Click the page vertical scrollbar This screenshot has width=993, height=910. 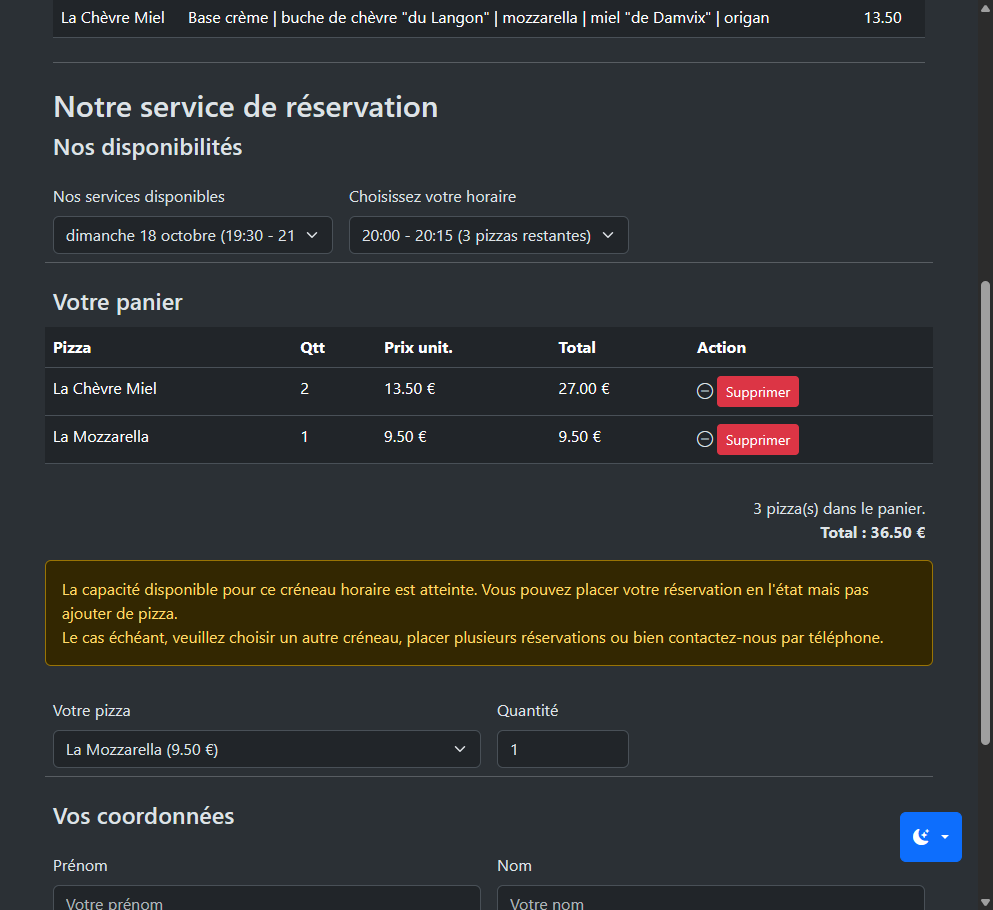(985, 513)
